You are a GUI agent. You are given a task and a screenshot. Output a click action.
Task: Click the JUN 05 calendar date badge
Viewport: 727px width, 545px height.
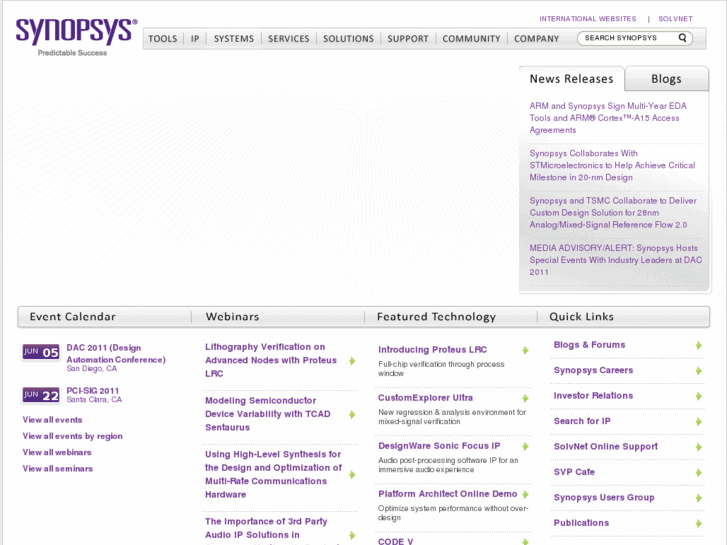[x=41, y=352]
